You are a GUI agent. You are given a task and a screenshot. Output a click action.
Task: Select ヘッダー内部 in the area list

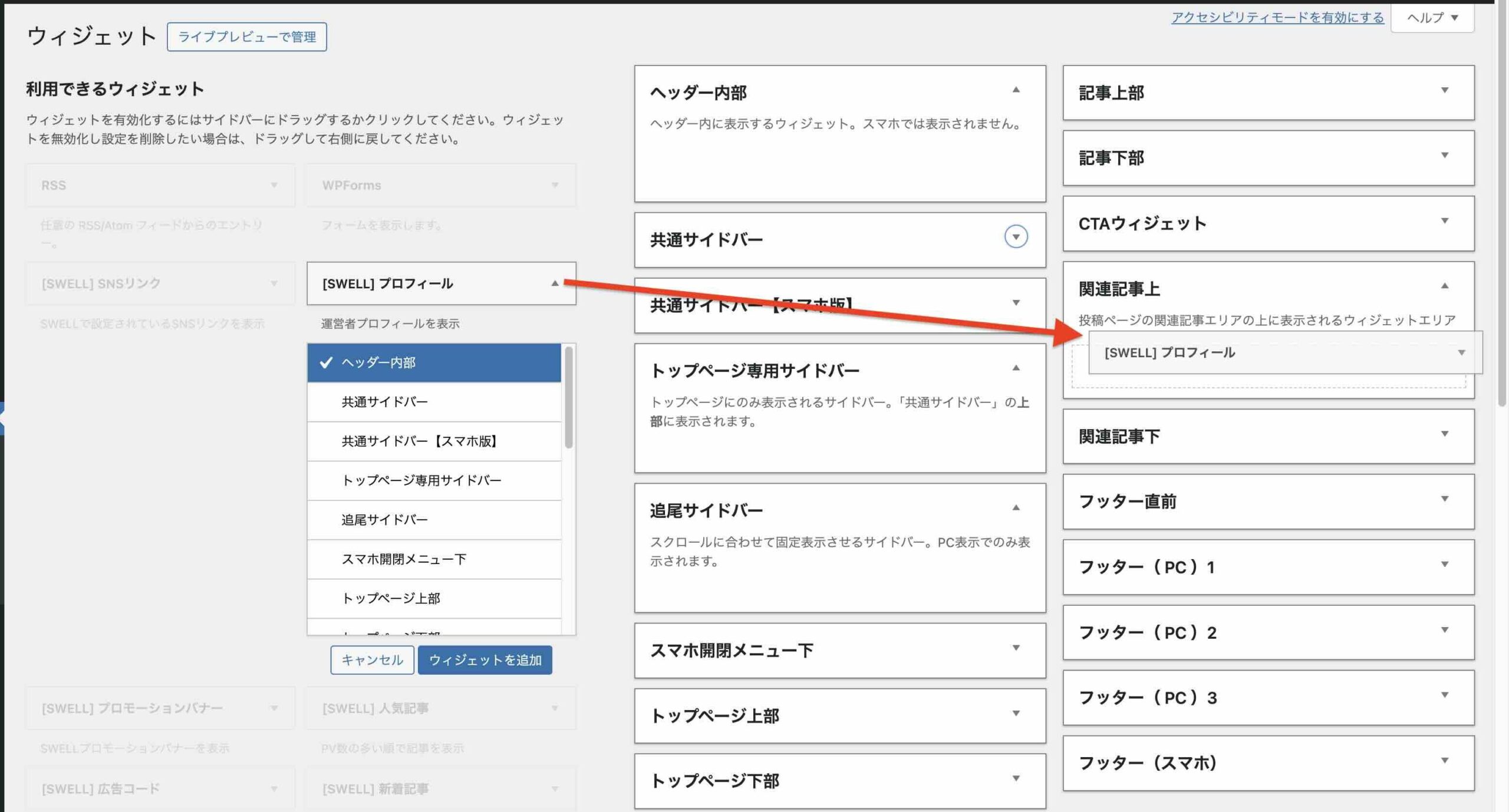pyautogui.click(x=434, y=362)
